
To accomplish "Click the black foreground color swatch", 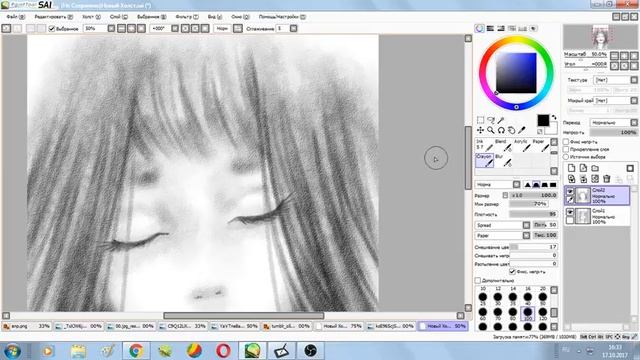I will [x=543, y=120].
